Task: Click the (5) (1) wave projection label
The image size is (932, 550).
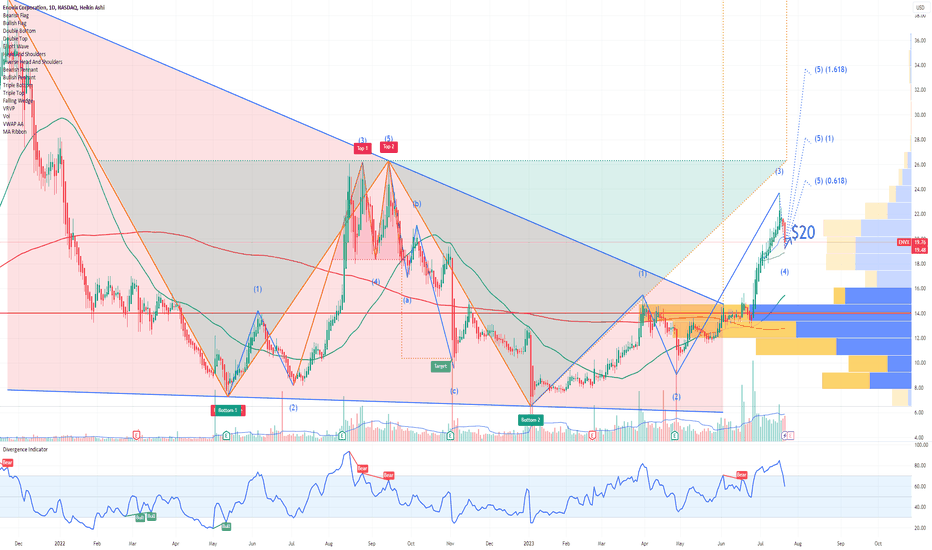Action: pos(824,139)
